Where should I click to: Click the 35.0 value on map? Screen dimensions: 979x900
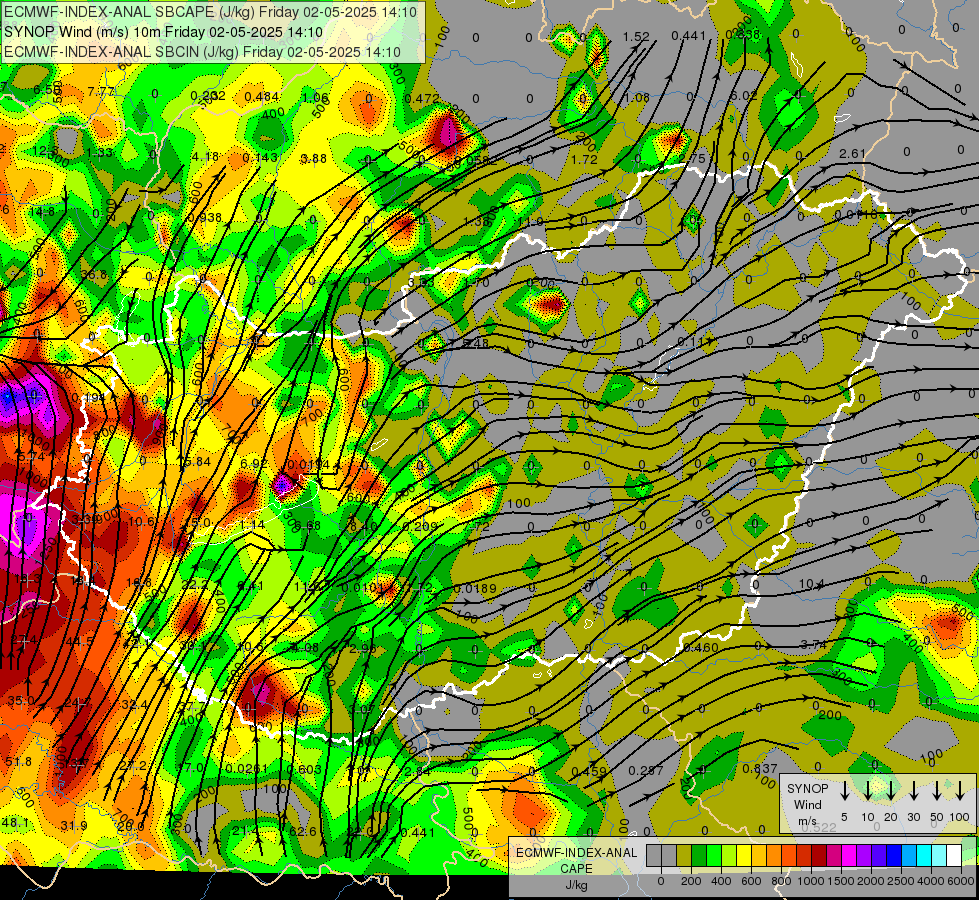click(21, 701)
